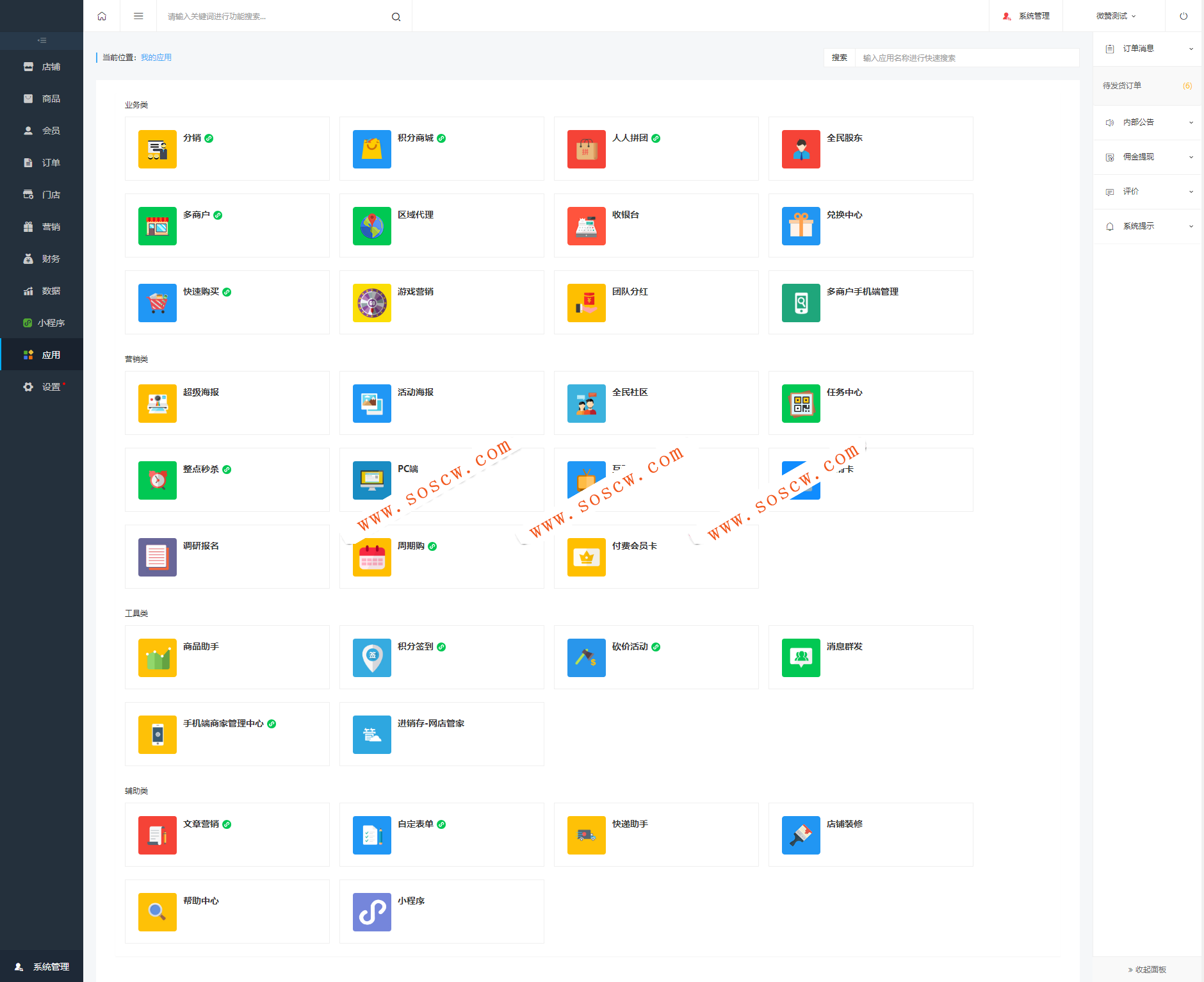The width and height of the screenshot is (1204, 982).
Task: Expand the 内部公告 panel section
Action: (1148, 122)
